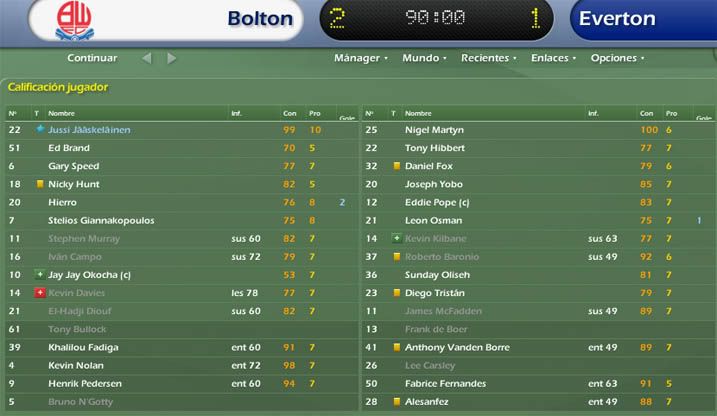Click the green cross icon by Kevin Kilbane
717x416 pixels.
point(396,238)
